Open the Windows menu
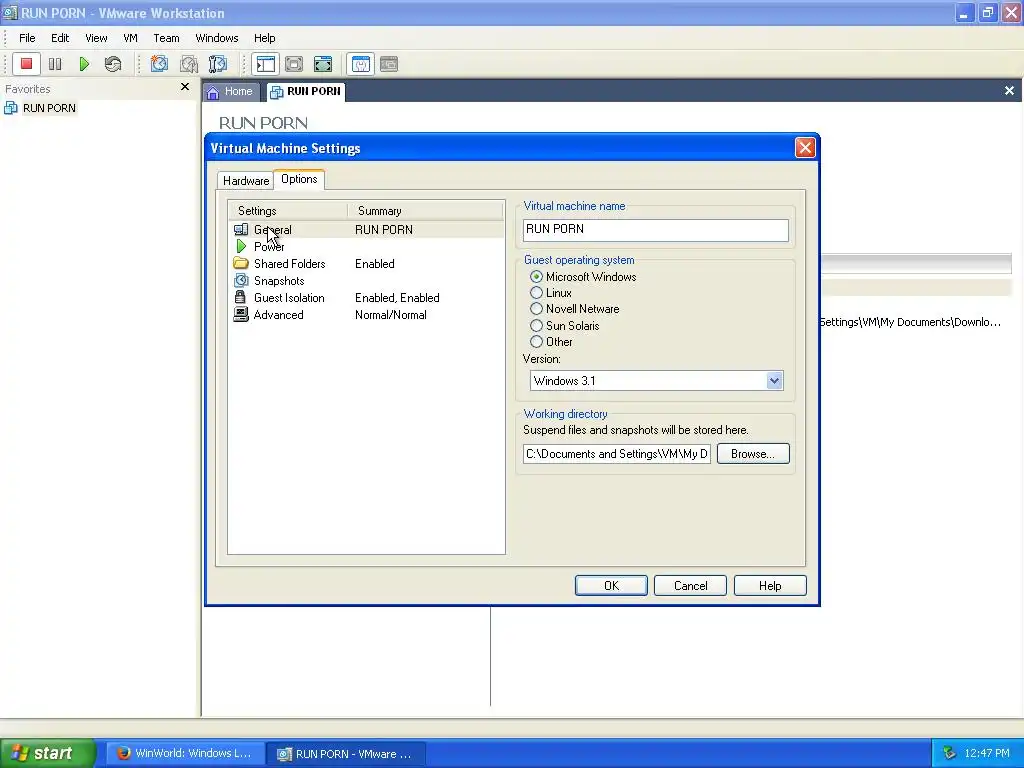The height and width of the screenshot is (768, 1024). (217, 38)
